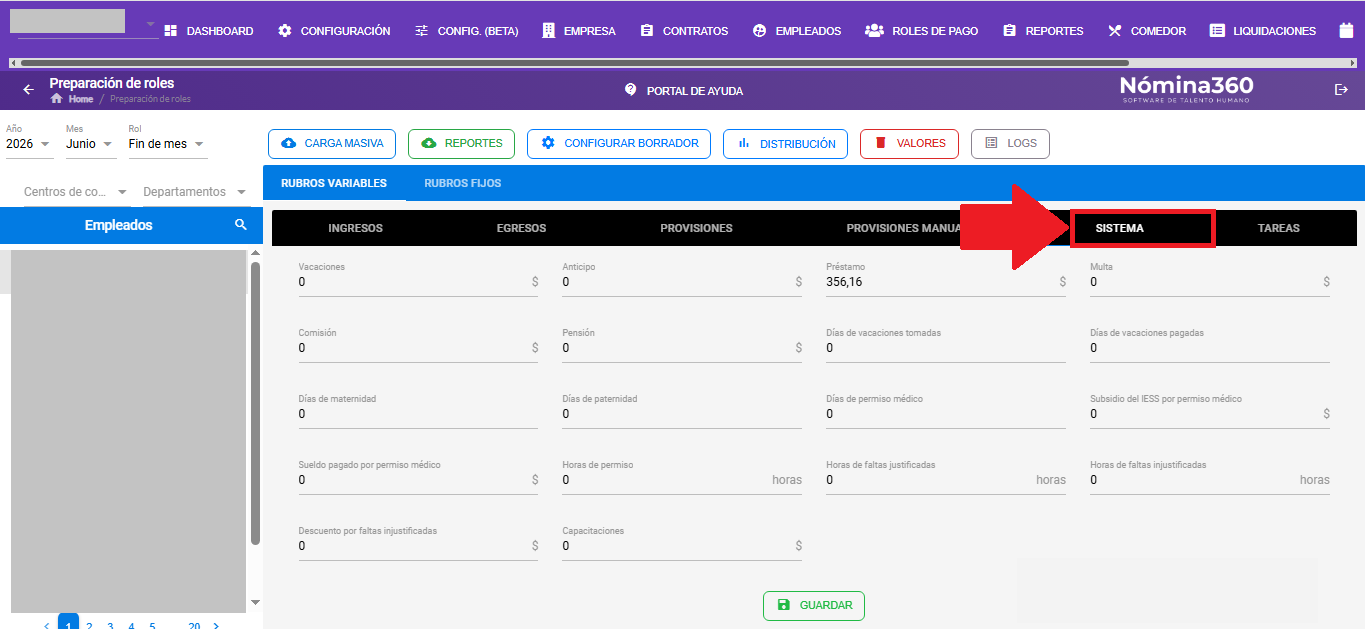Select the Rubros Variables tab
1365x629 pixels.
333,184
